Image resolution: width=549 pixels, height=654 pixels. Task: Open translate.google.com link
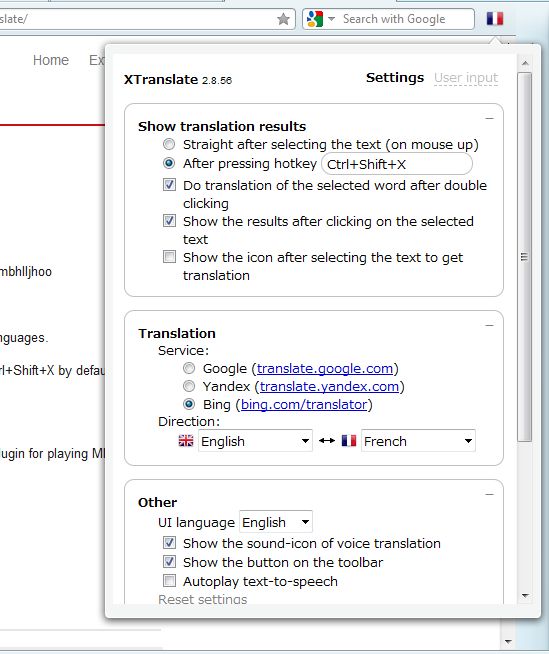(325, 368)
